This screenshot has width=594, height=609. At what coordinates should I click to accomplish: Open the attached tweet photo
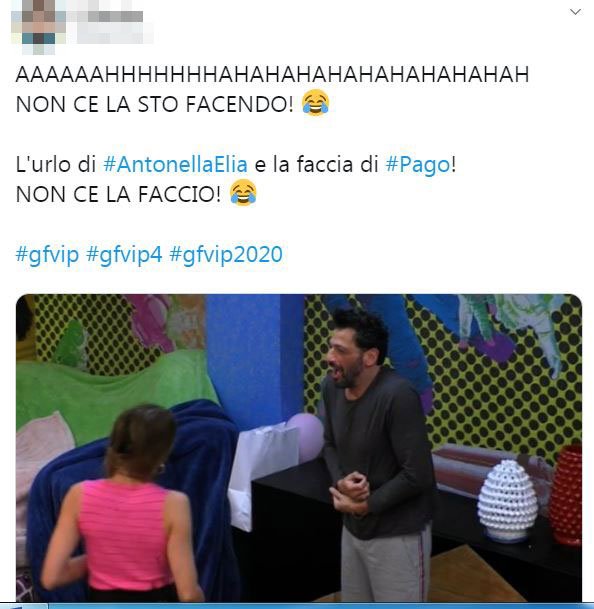pyautogui.click(x=299, y=448)
